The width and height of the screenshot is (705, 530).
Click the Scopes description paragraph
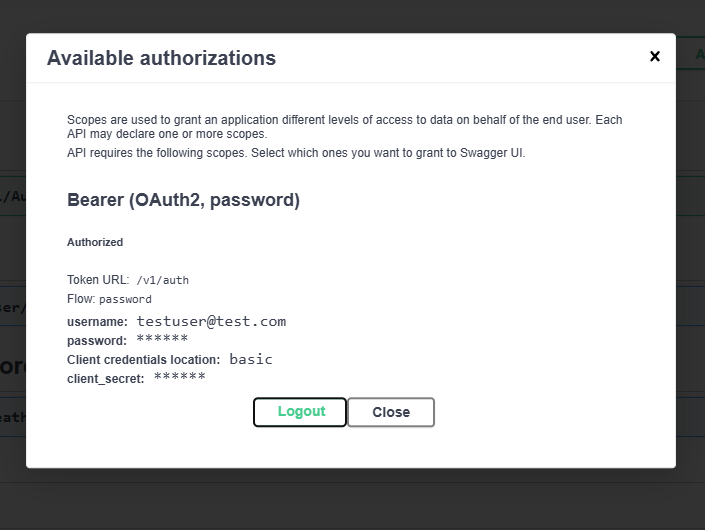coord(344,127)
